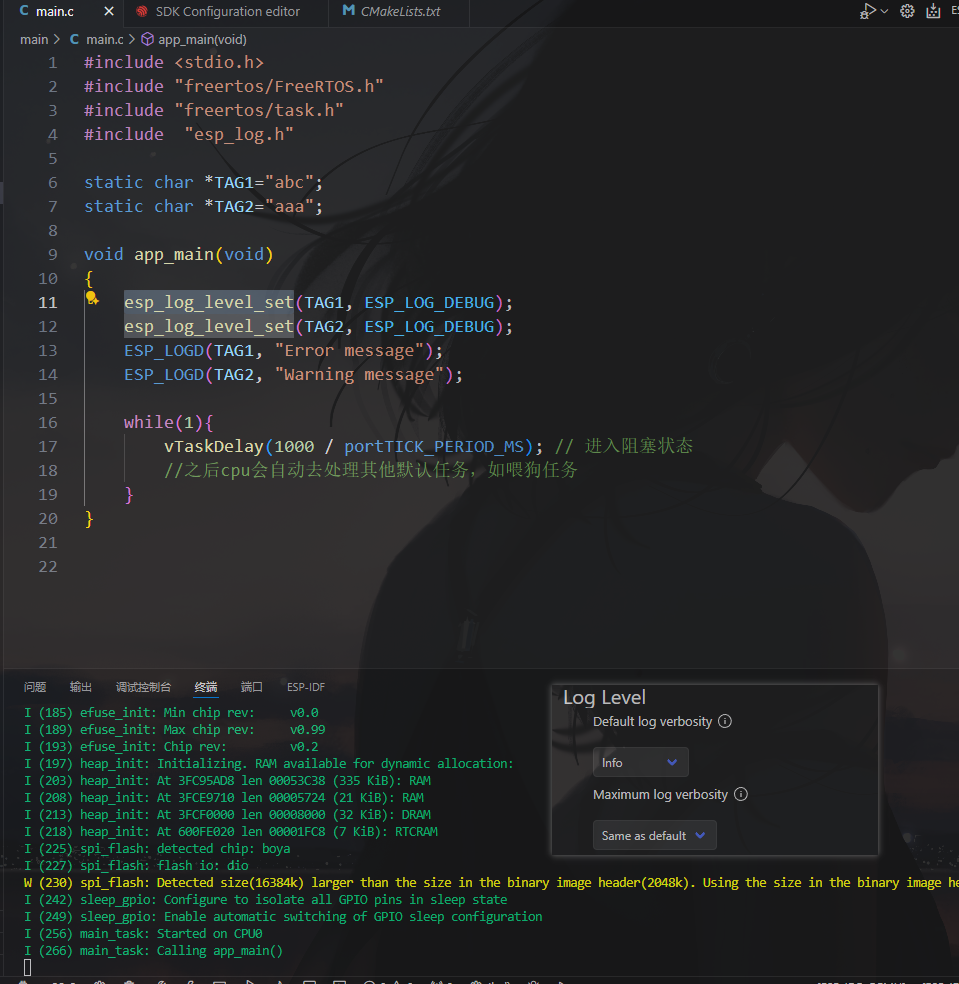Click the '进入阻塞状态' comment
Image resolution: width=959 pixels, height=984 pixels.
639,446
